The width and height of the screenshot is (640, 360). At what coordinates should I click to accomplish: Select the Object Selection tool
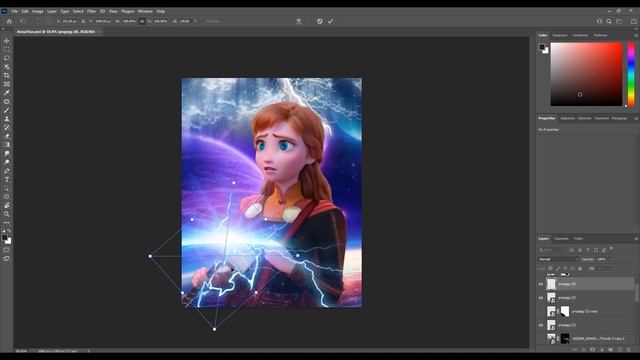coord(7,67)
